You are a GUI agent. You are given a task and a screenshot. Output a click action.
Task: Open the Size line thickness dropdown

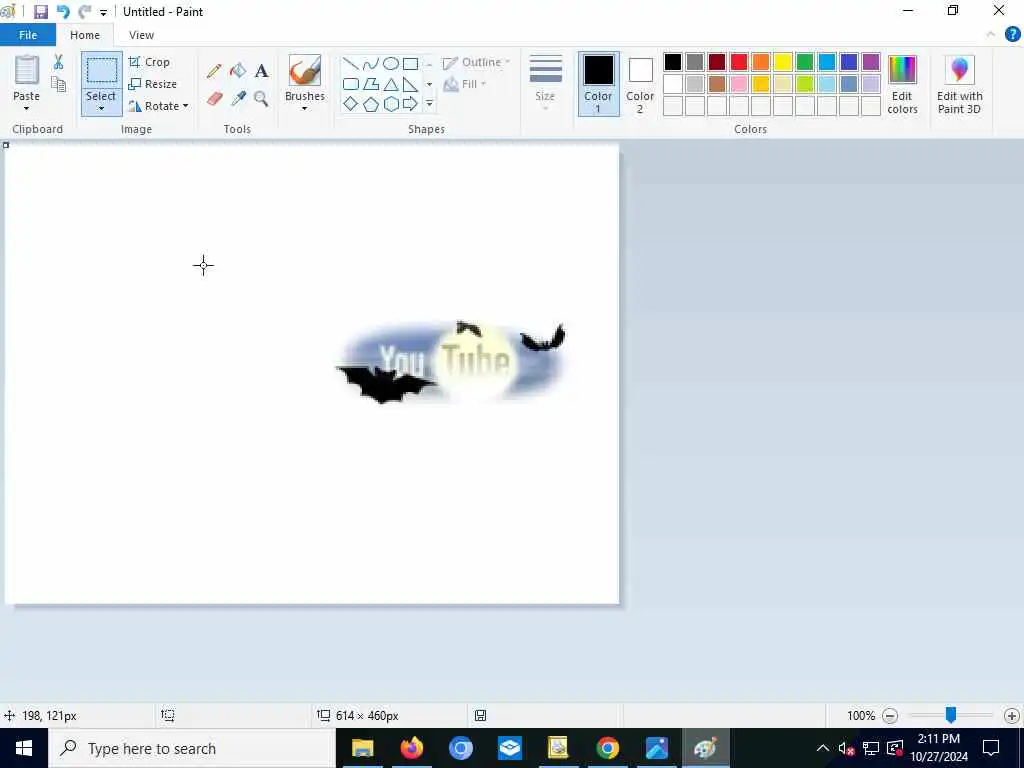545,84
